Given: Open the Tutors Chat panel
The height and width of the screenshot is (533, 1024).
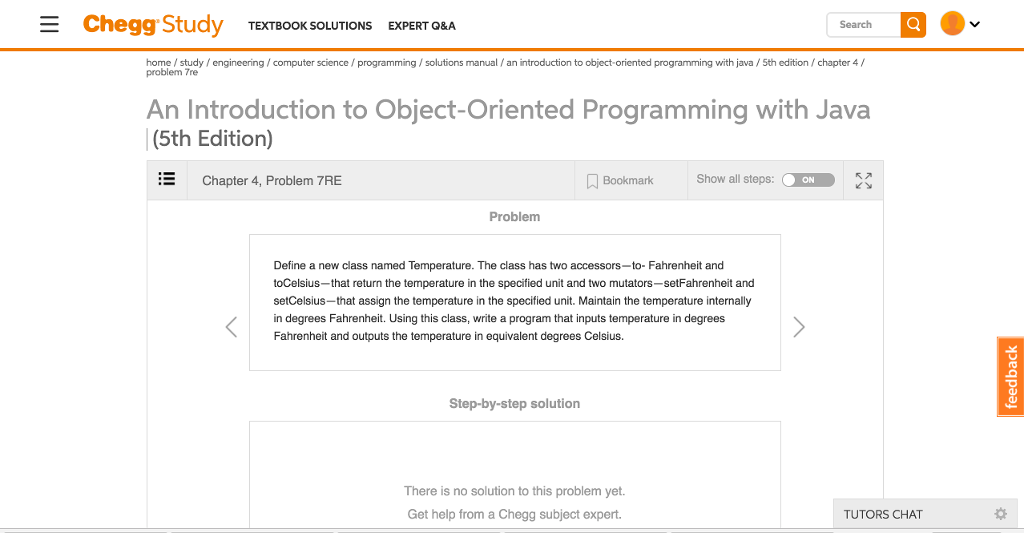Looking at the screenshot, I should pyautogui.click(x=883, y=514).
